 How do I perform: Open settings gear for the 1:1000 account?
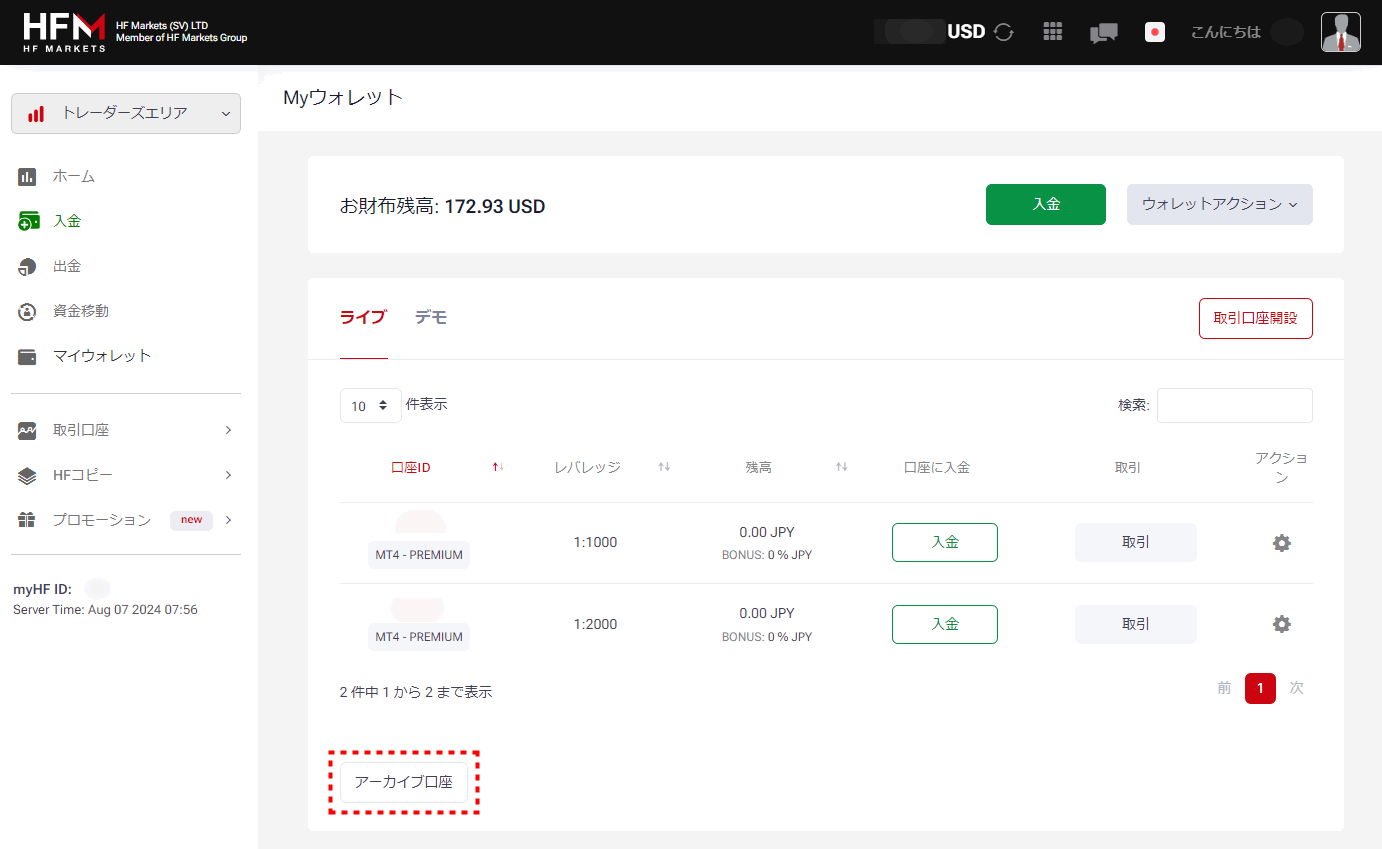tap(1281, 543)
